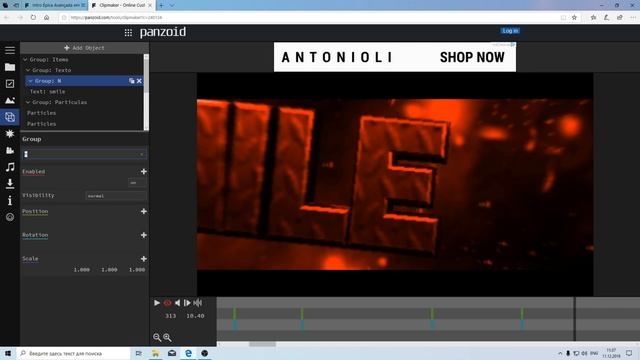Screen dimensions: 640x360
Task: Zoom in the timeline
Action: tap(167, 337)
